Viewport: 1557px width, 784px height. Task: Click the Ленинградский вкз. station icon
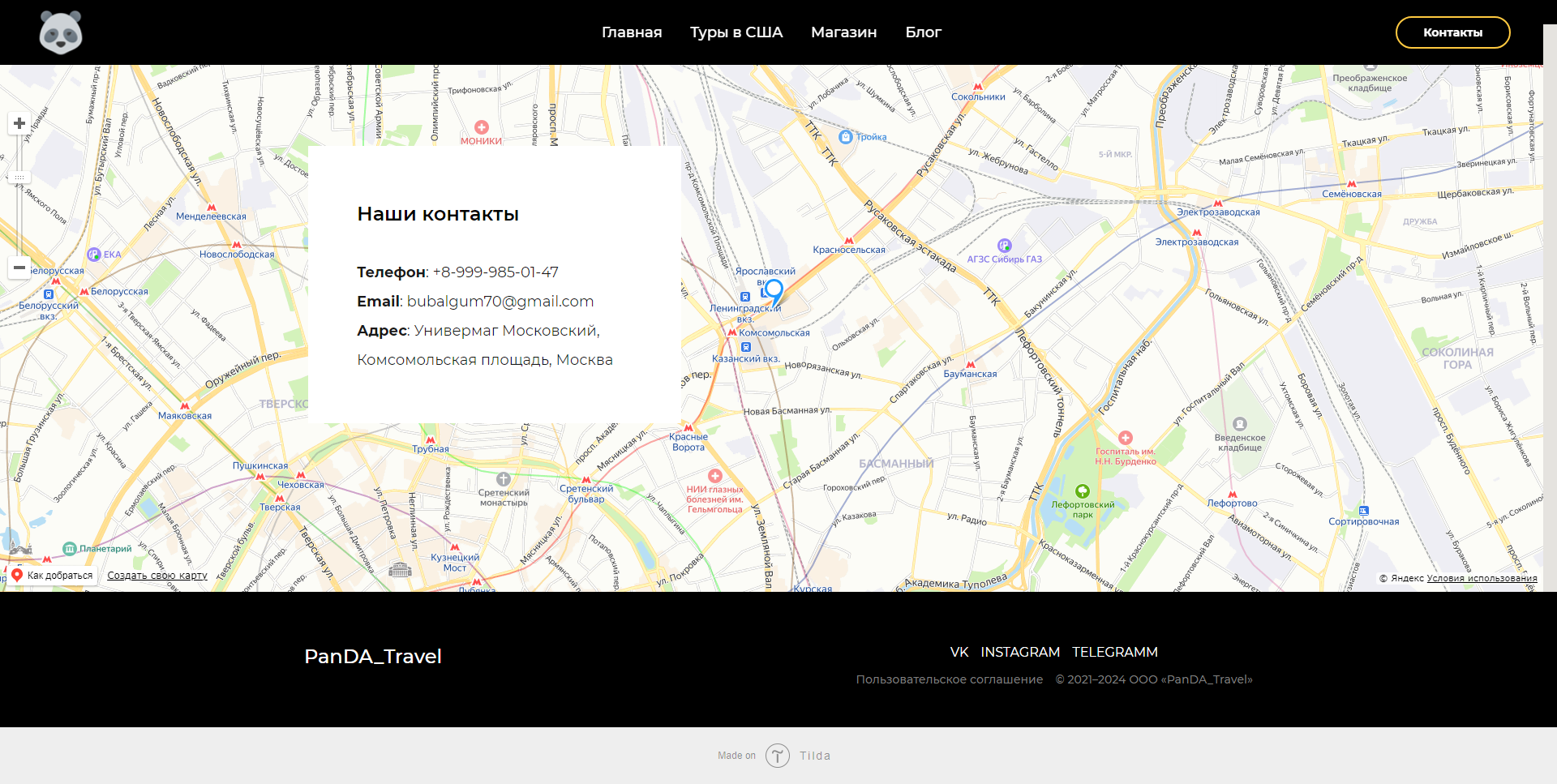745,297
